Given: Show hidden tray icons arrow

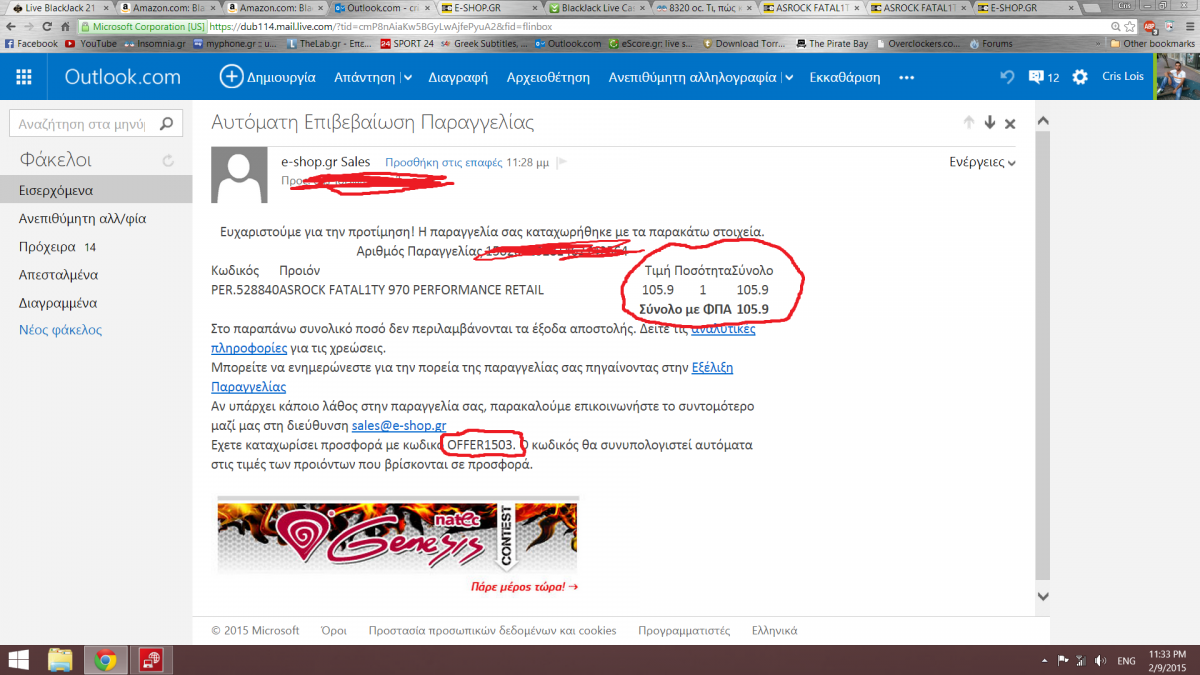Looking at the screenshot, I should [1045, 660].
